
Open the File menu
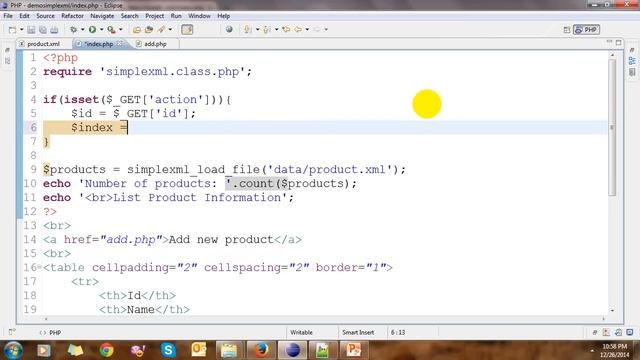point(8,16)
